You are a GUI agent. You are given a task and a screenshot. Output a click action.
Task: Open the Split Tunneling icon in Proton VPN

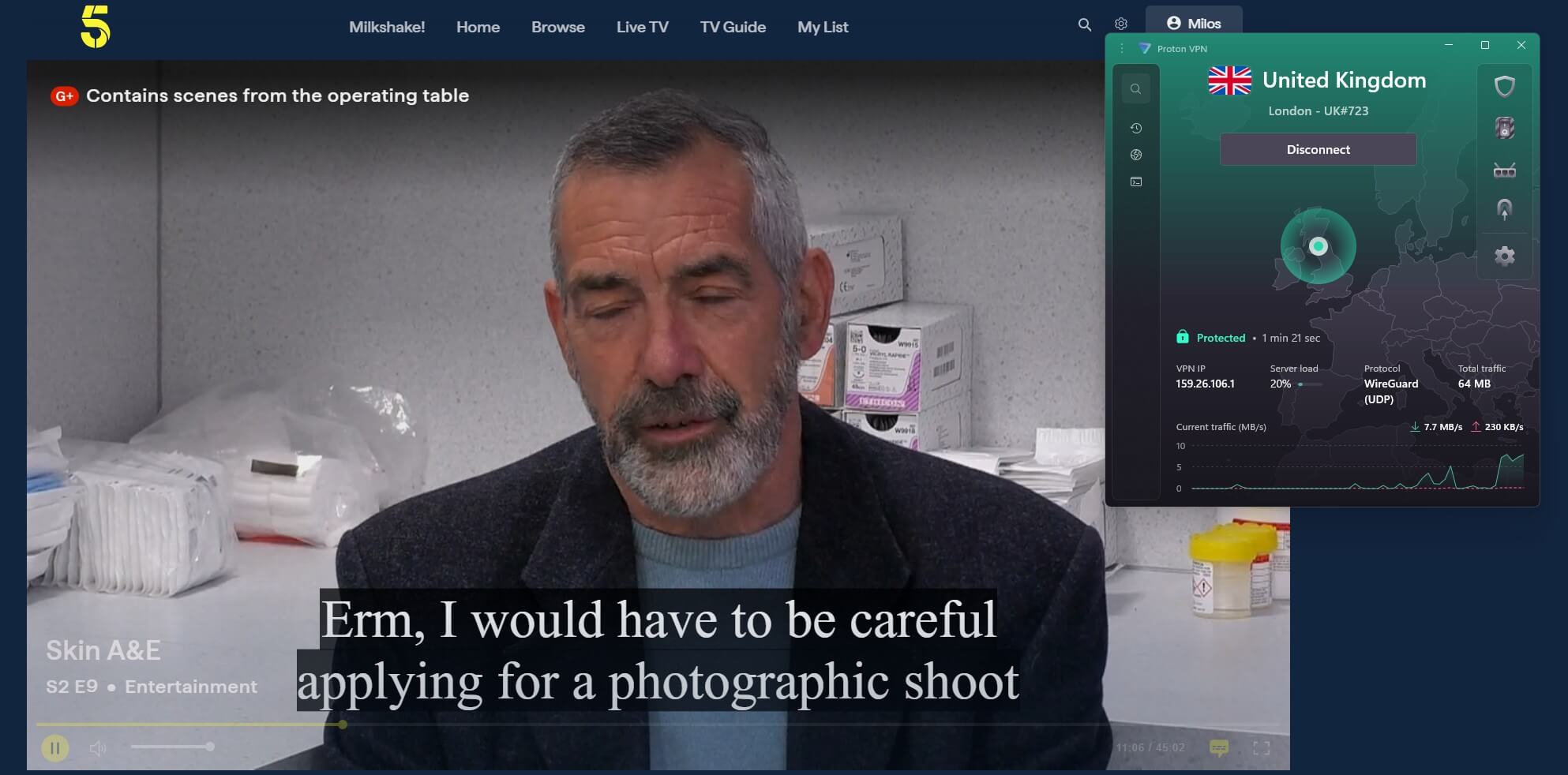point(1505,209)
